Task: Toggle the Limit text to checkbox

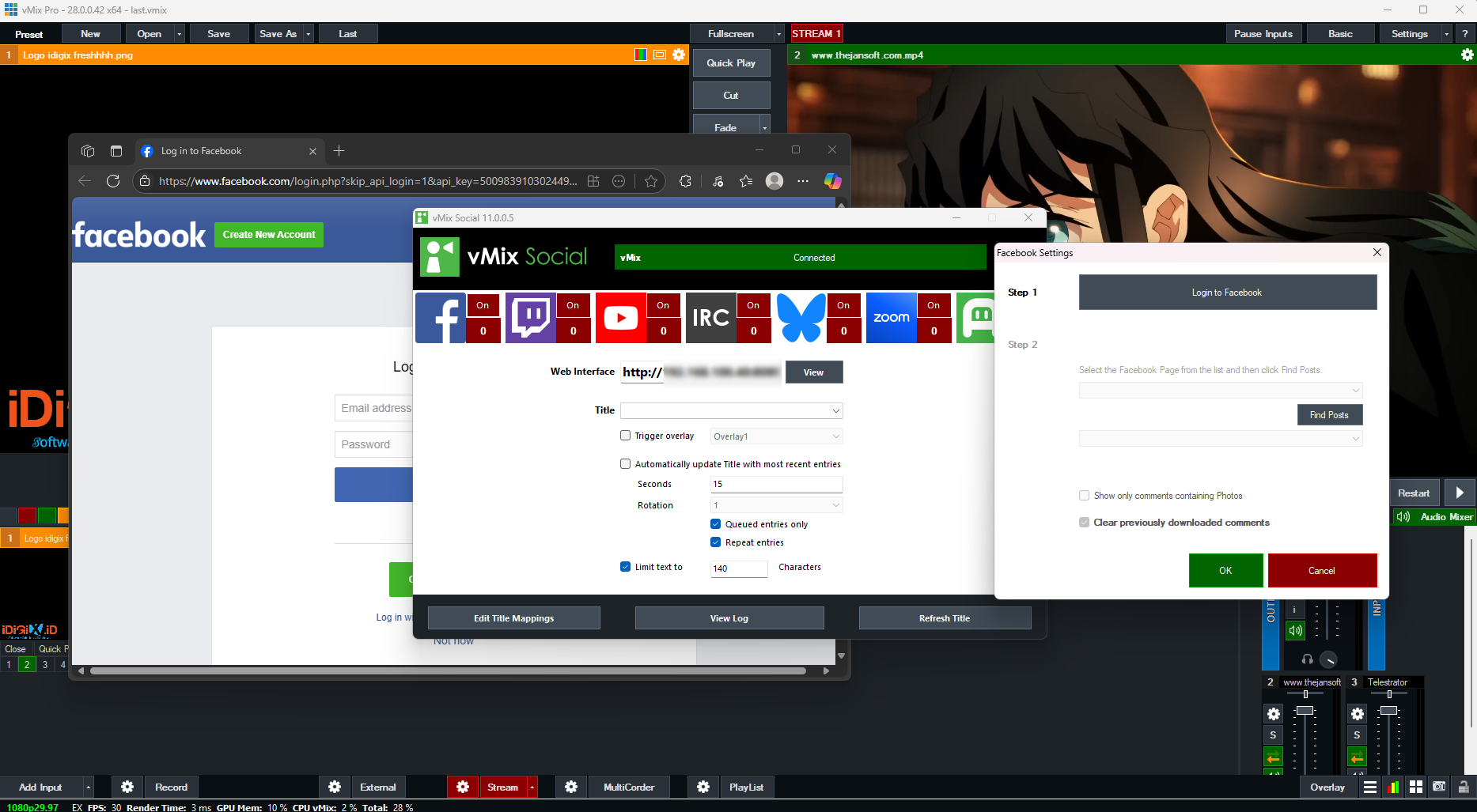Action: [x=626, y=567]
